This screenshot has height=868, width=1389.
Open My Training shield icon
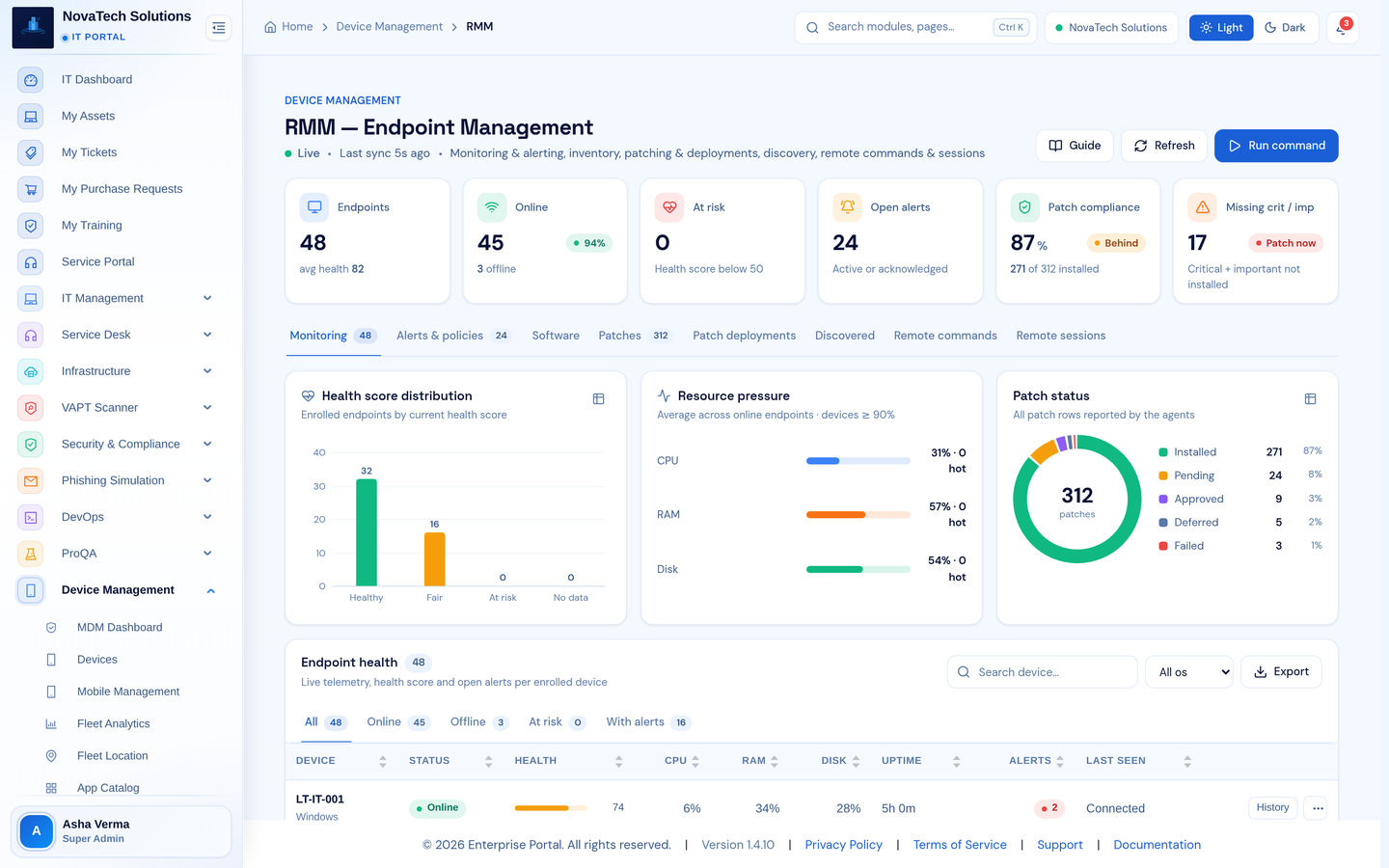[x=31, y=226]
